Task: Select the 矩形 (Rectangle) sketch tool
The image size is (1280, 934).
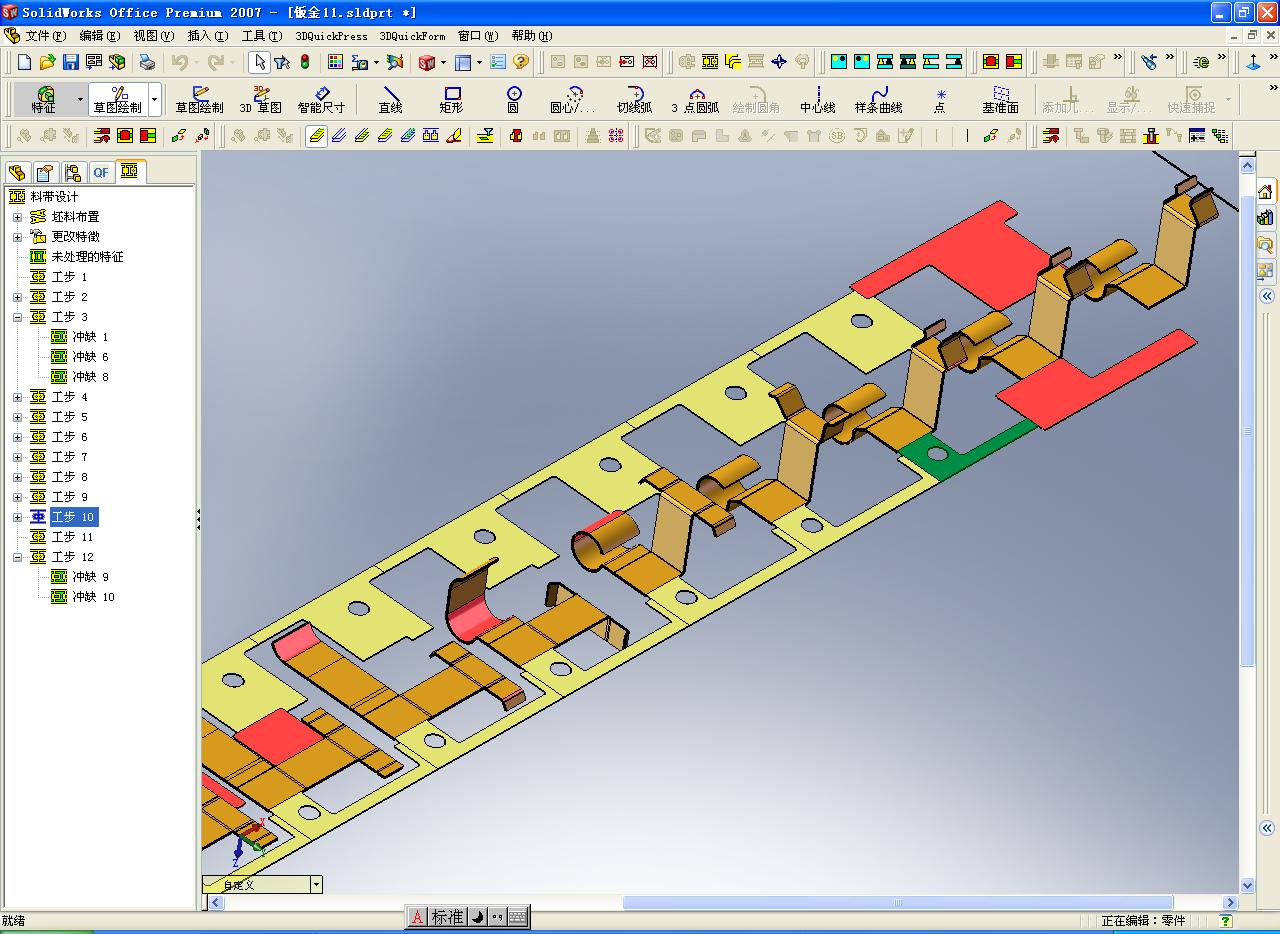Action: [452, 100]
